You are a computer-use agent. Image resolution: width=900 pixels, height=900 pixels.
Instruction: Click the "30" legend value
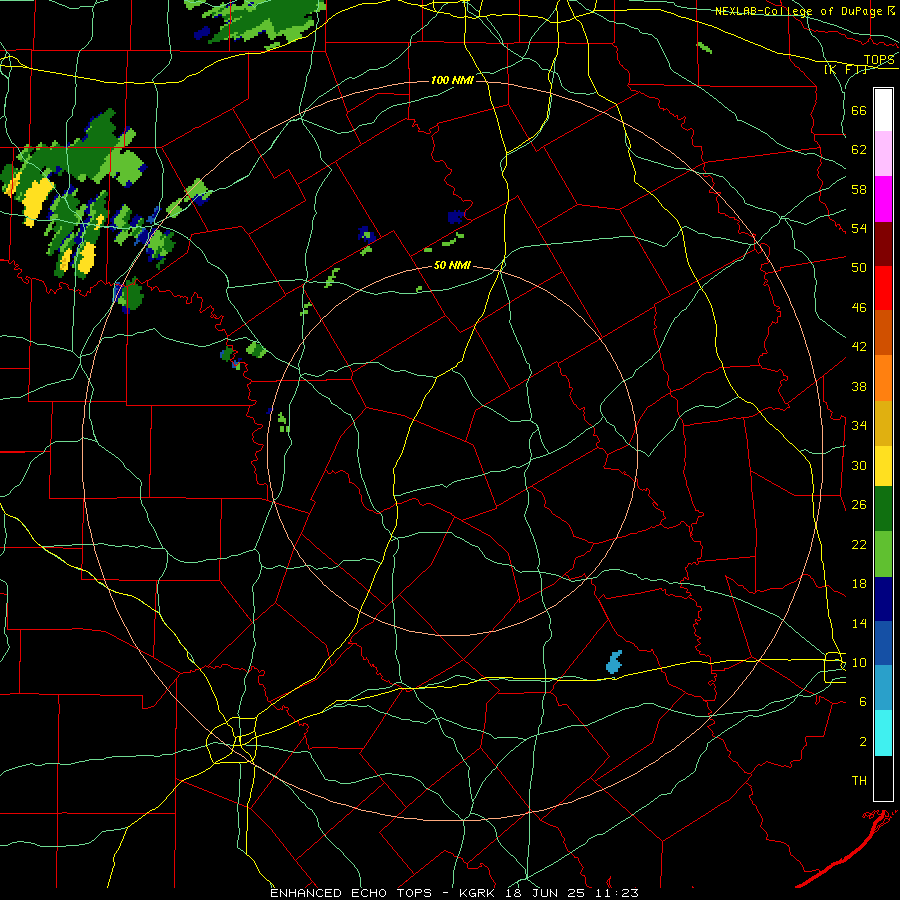click(x=859, y=465)
